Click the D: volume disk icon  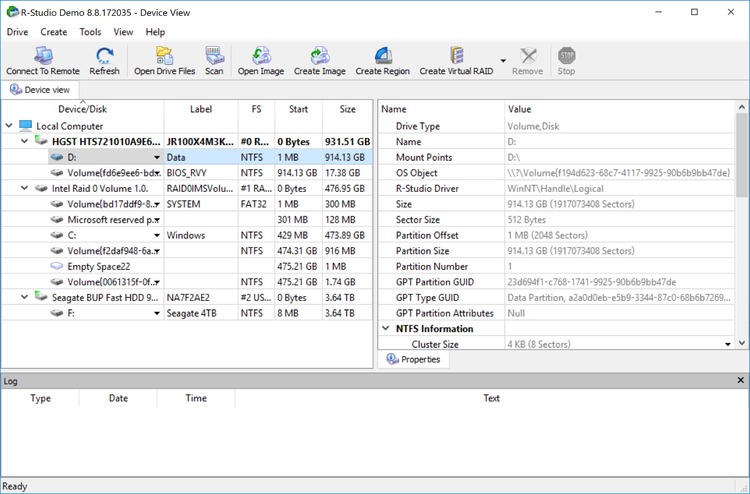click(57, 157)
